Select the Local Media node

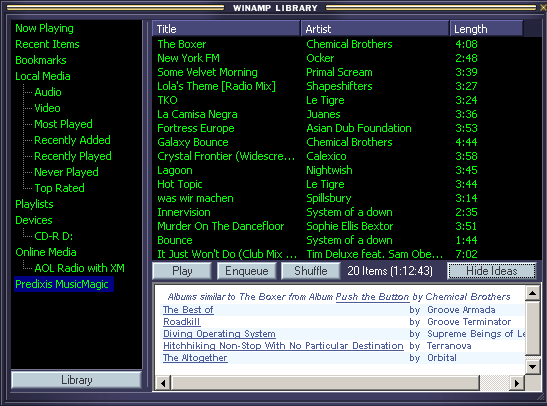(43, 76)
